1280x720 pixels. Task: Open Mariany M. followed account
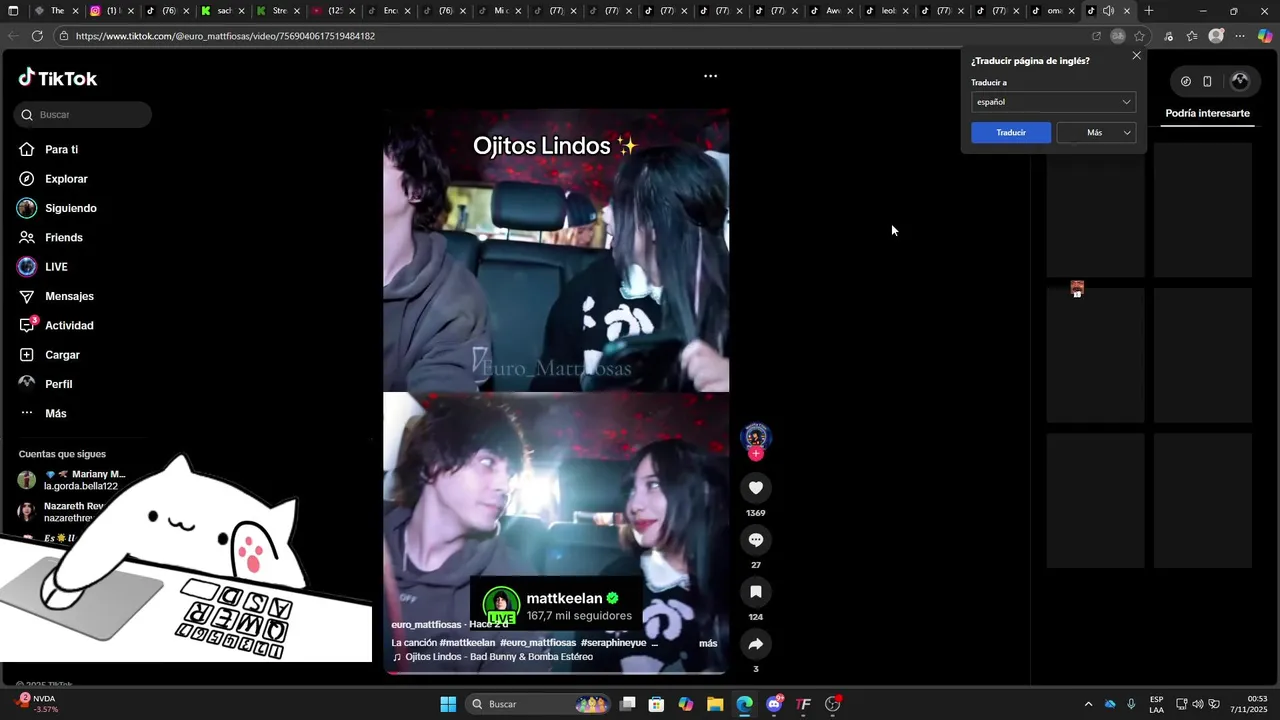click(70, 480)
